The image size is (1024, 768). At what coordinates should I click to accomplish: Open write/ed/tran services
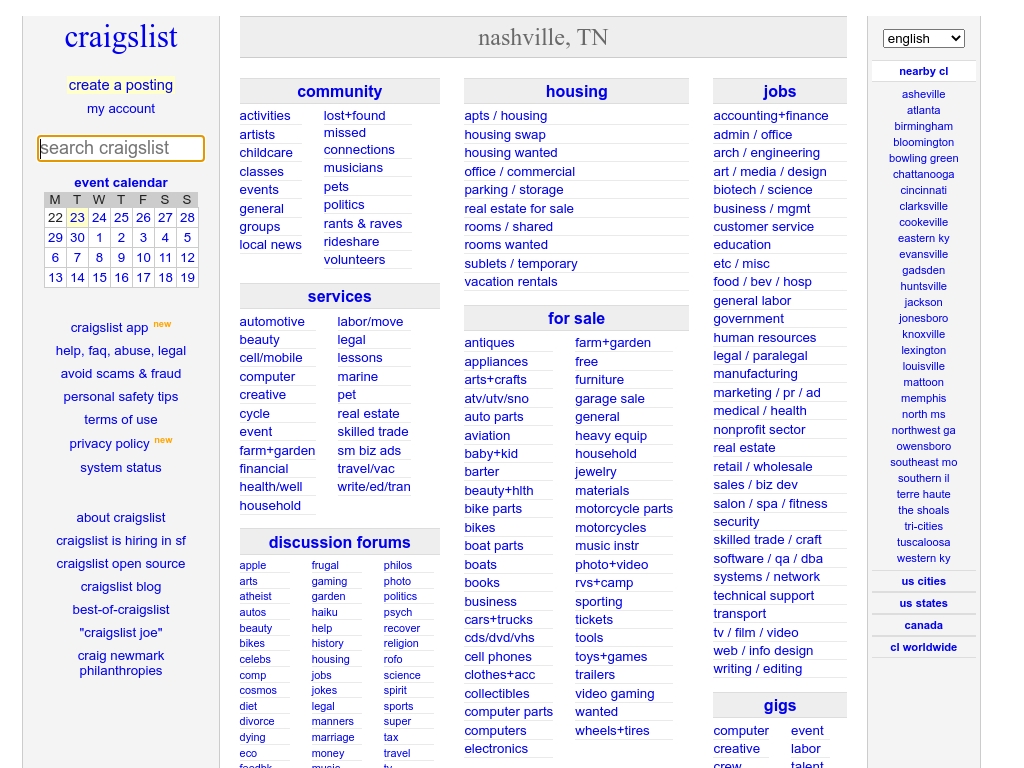click(374, 487)
